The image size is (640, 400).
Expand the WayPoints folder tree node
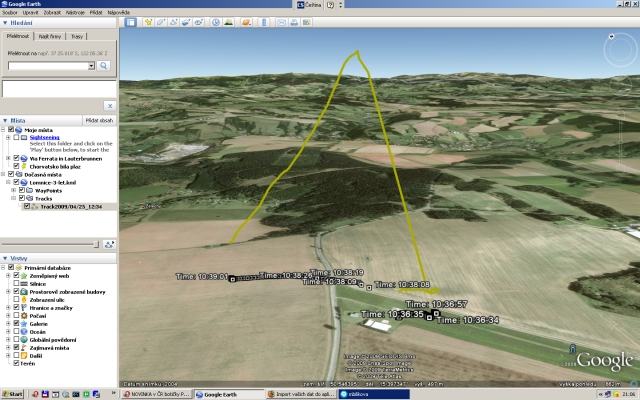13,190
